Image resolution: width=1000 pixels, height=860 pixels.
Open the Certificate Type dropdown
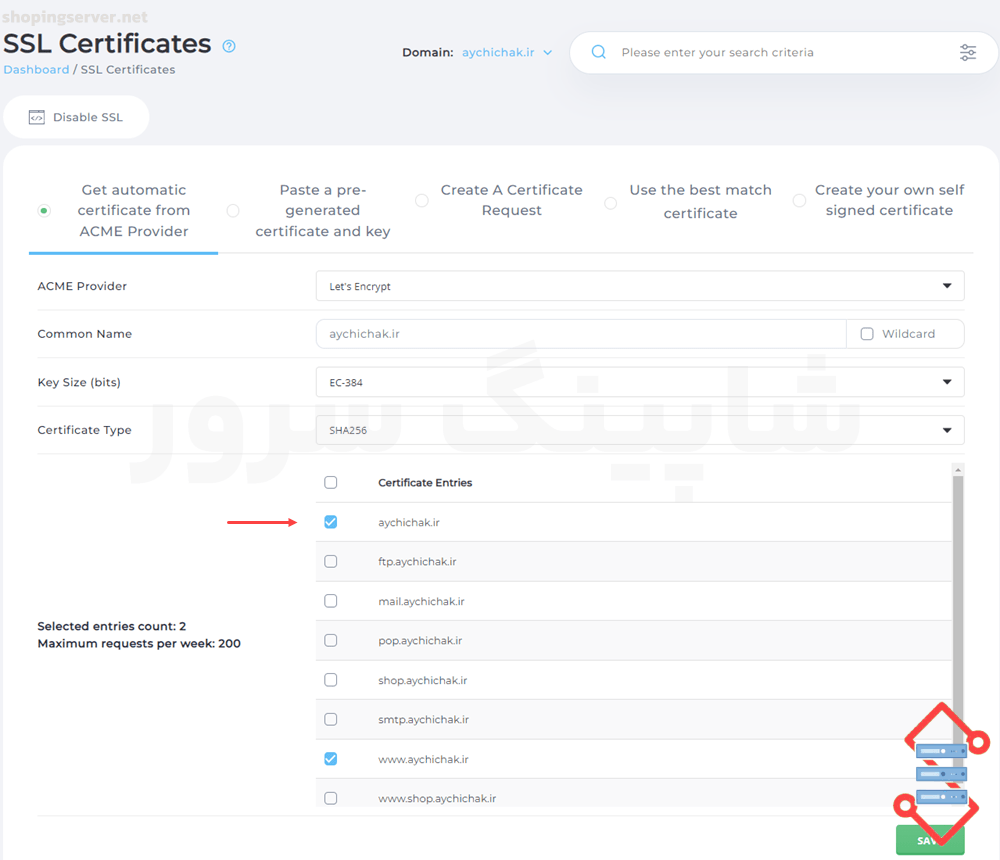click(x=640, y=430)
